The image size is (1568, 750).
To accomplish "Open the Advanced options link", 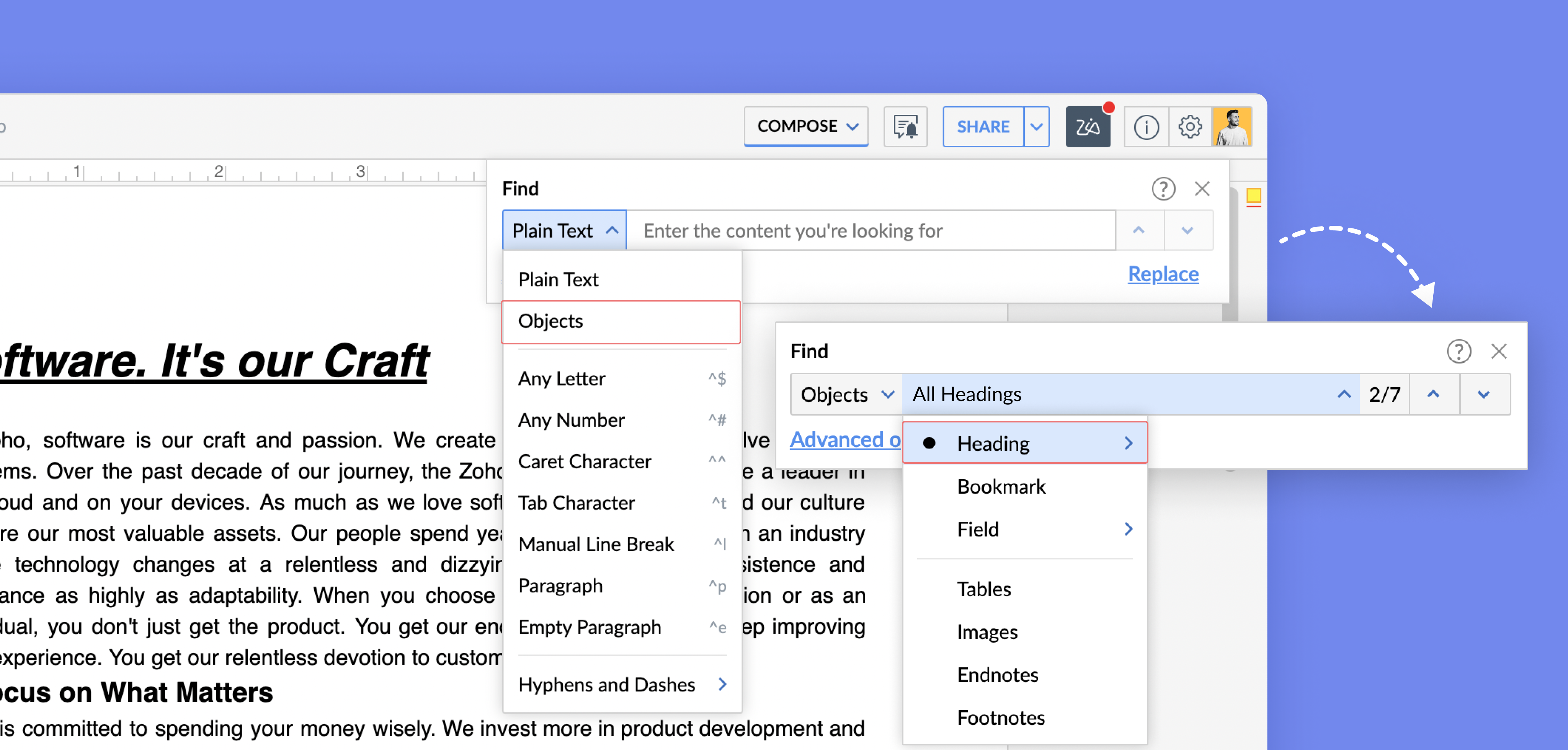I will point(846,439).
